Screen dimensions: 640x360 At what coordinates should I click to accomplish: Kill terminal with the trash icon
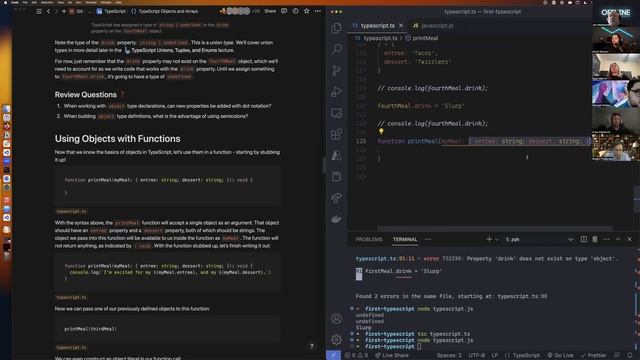tap(595, 239)
